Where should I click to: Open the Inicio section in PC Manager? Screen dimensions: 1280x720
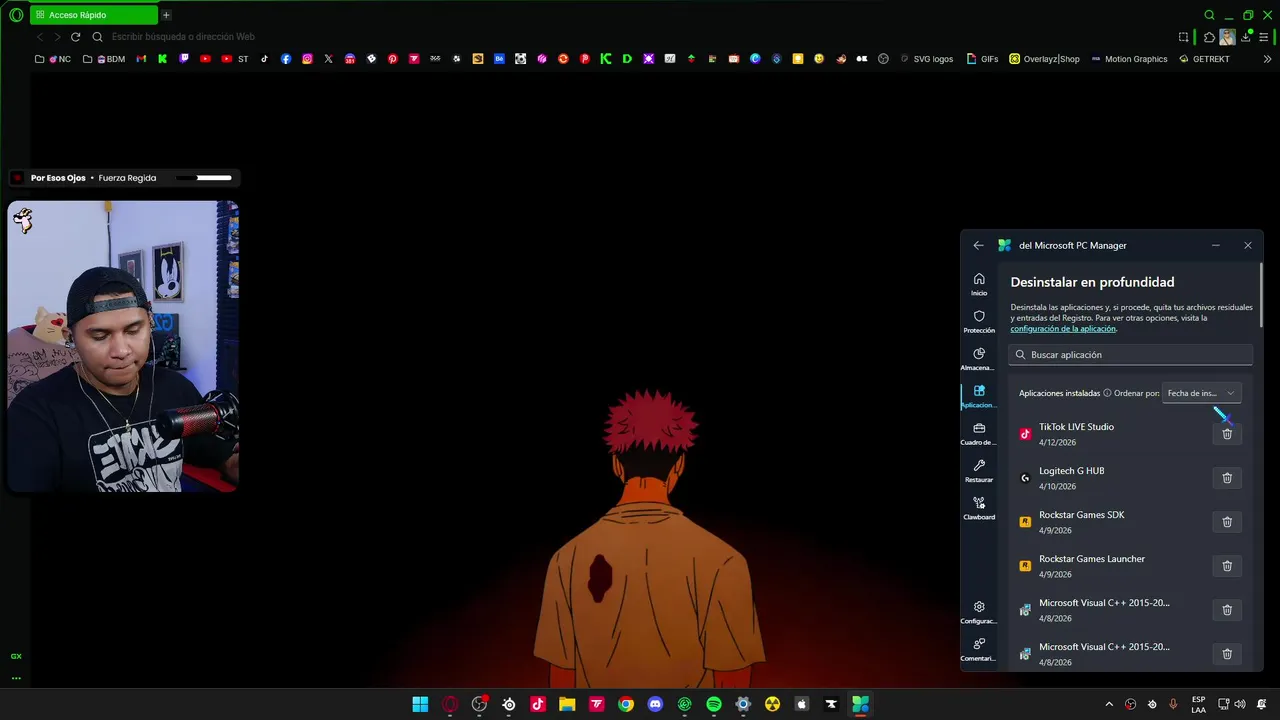pyautogui.click(x=979, y=284)
